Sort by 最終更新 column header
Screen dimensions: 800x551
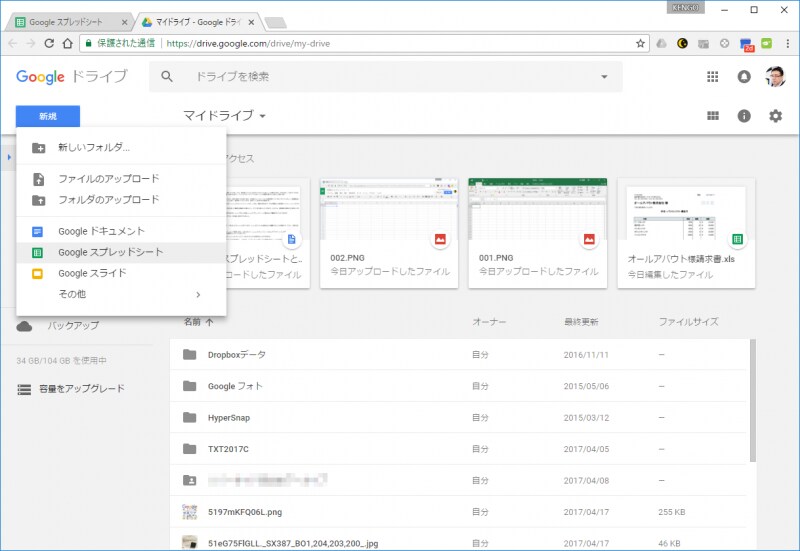(x=581, y=322)
